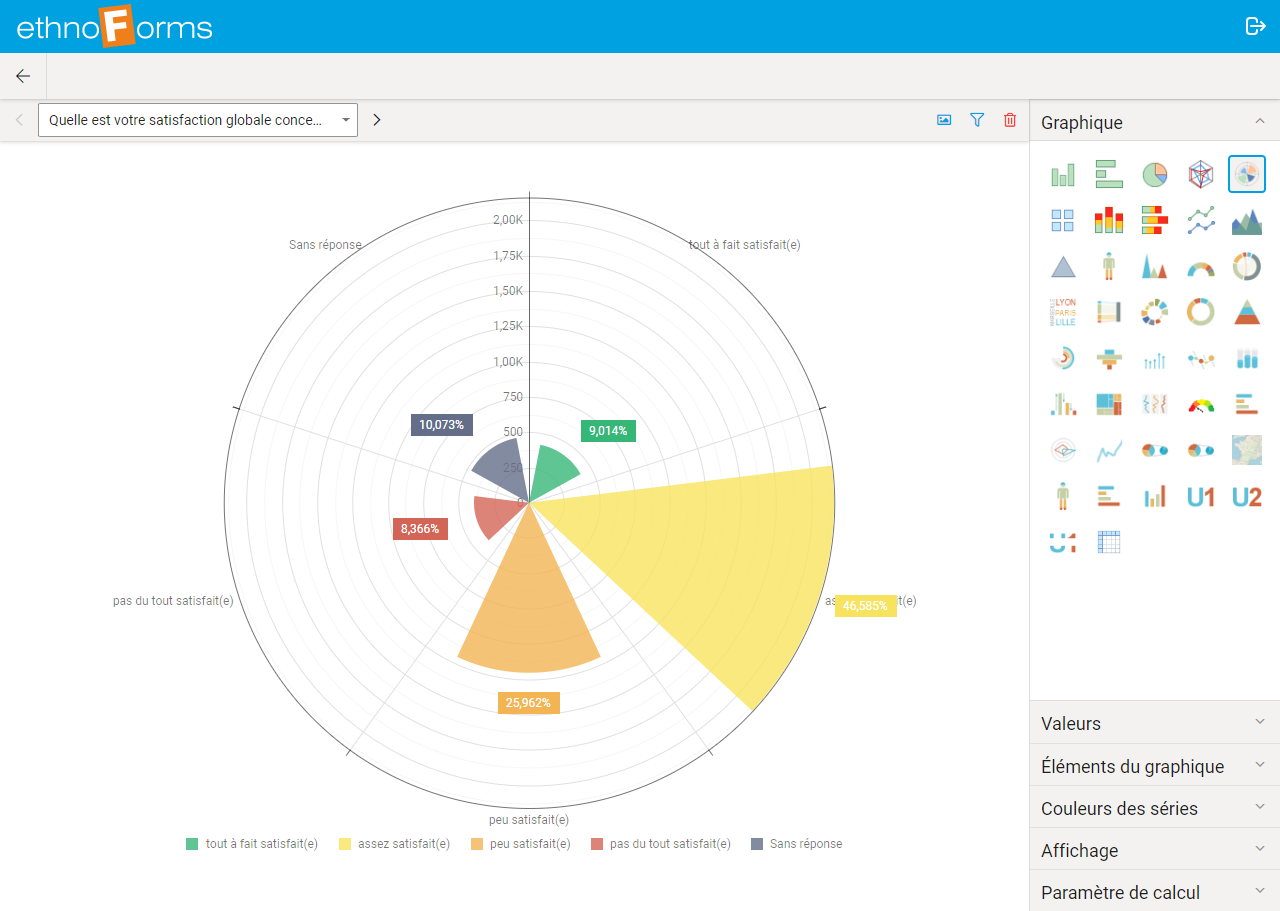This screenshot has width=1280, height=911.
Task: Click the 2,00K radial axis value
Action: click(x=508, y=220)
